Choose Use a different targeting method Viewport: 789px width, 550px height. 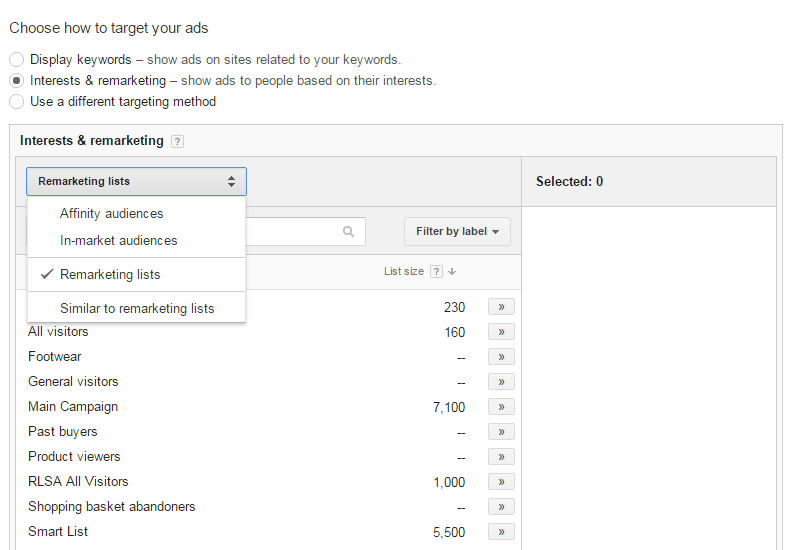click(17, 102)
